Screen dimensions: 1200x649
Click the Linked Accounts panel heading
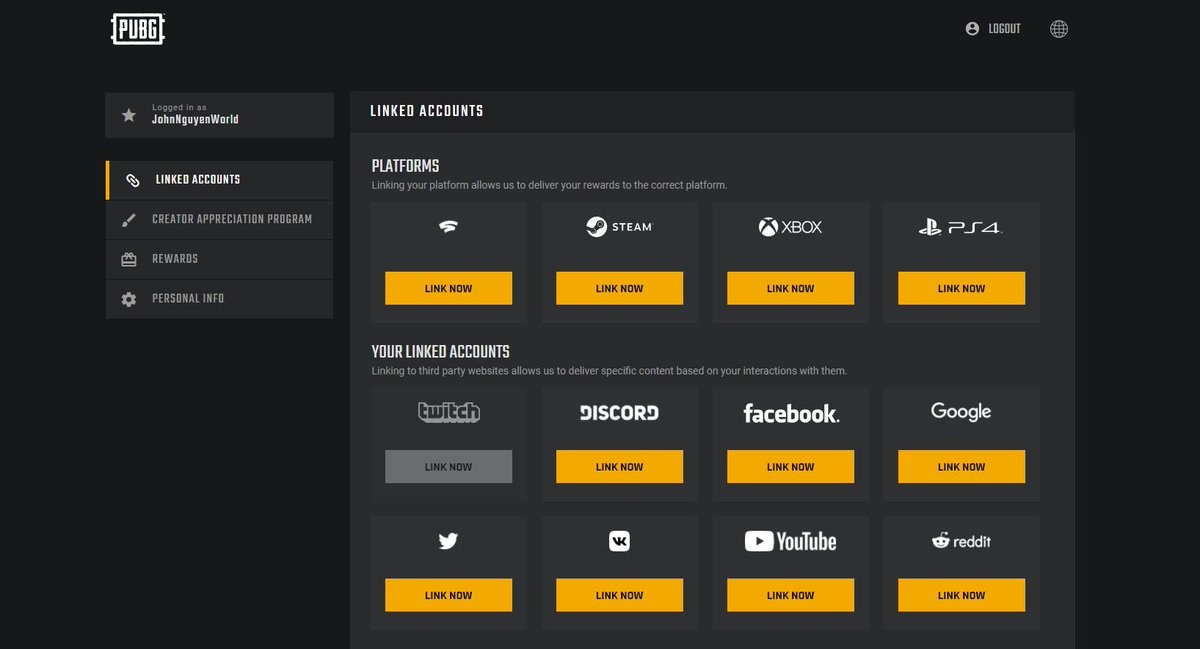tap(426, 111)
